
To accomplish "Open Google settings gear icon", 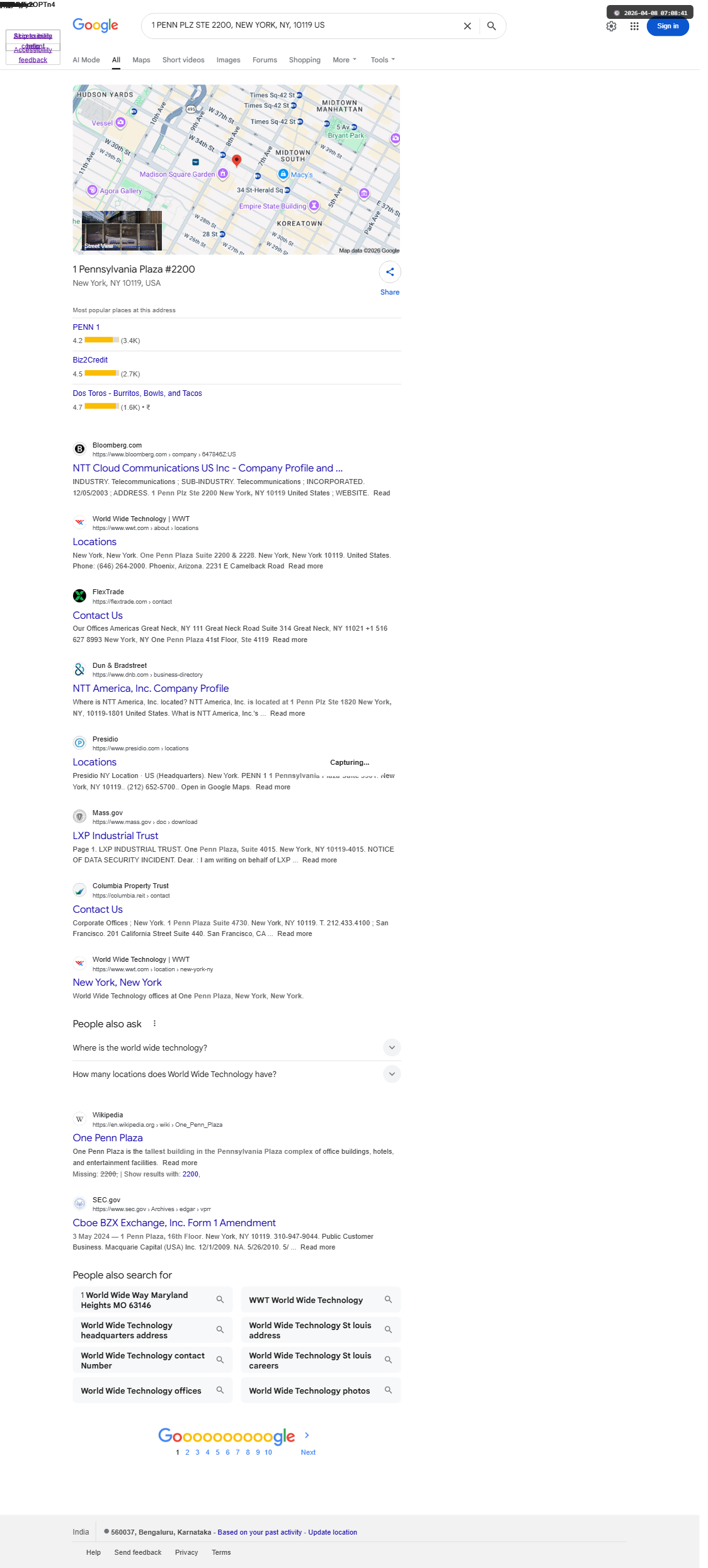I will tap(611, 26).
